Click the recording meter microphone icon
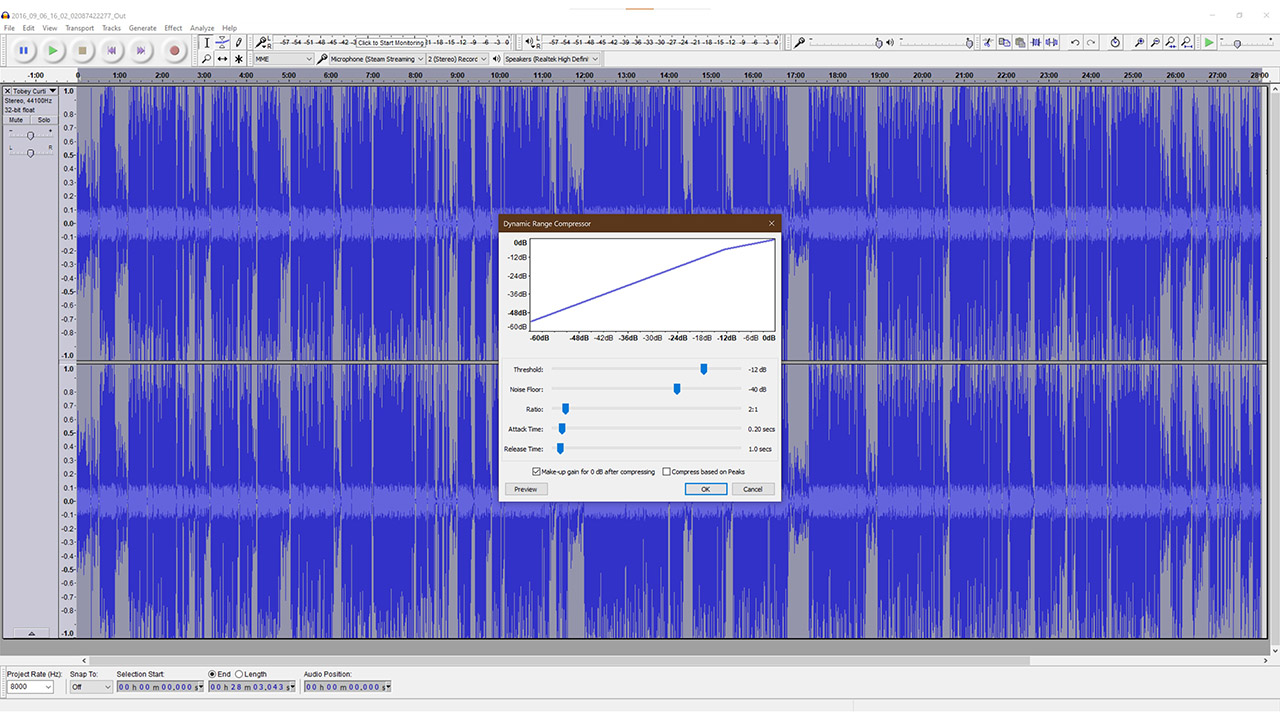This screenshot has height=720, width=1280. click(261, 42)
